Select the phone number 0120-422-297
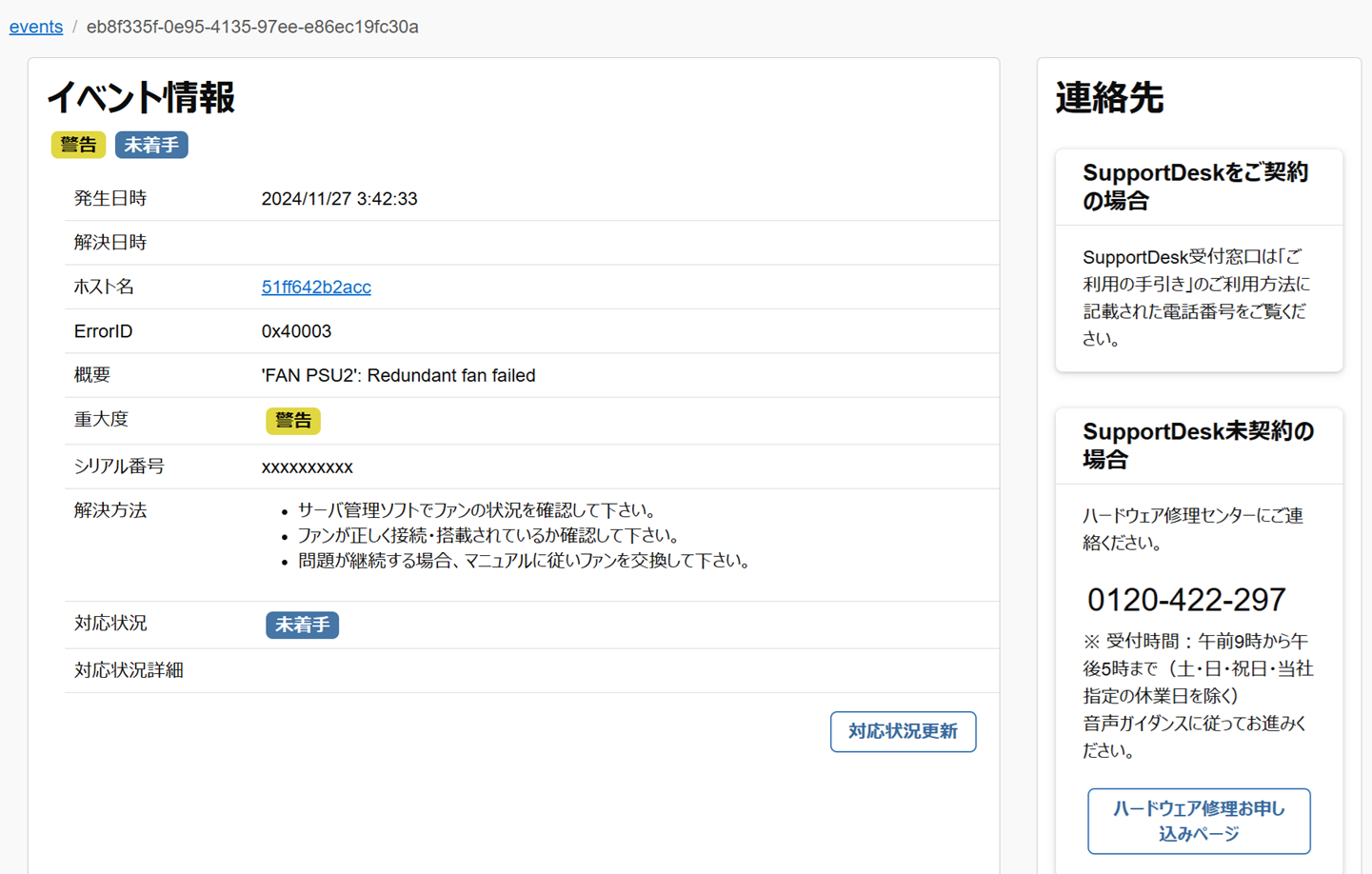 coord(1186,600)
